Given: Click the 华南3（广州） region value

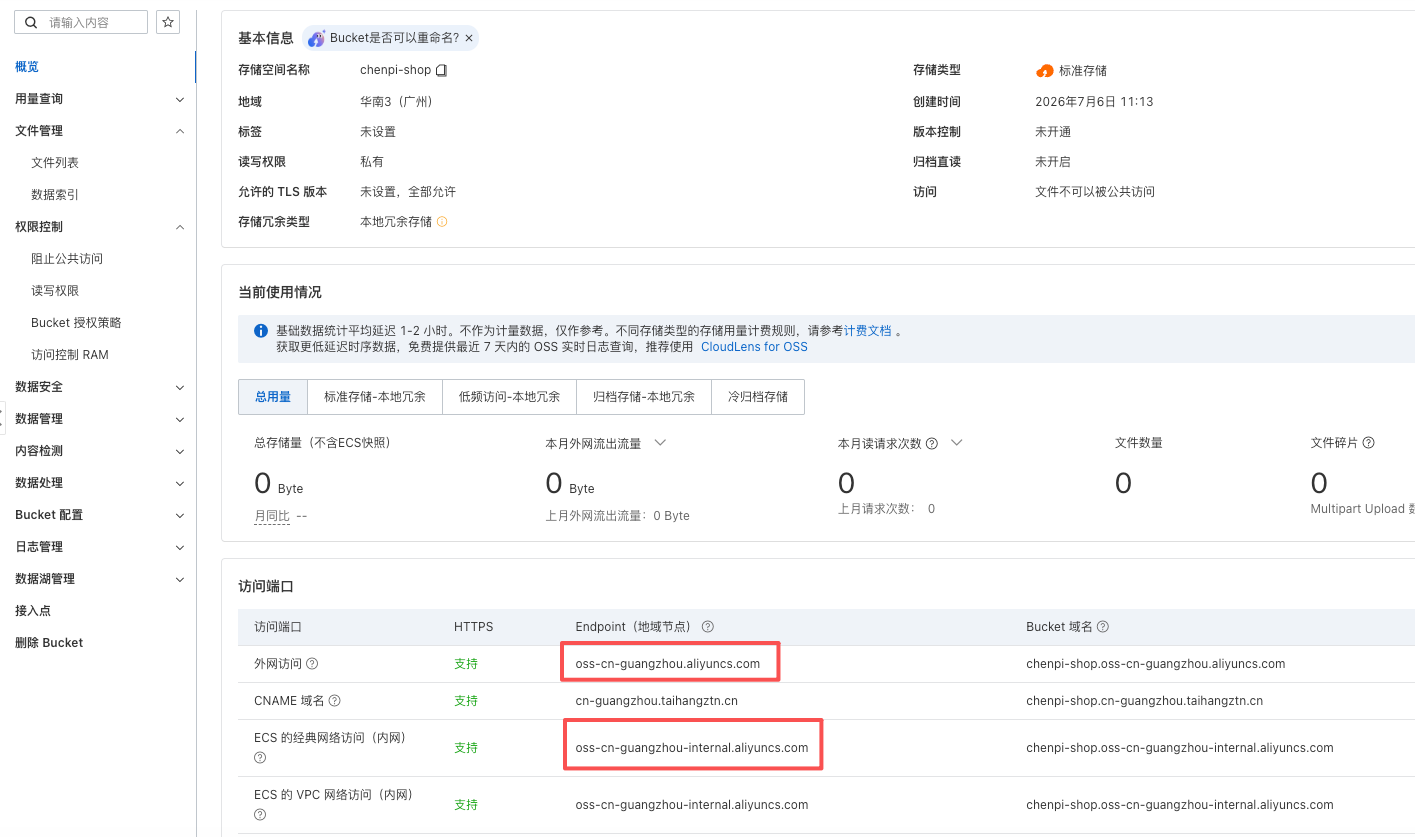Looking at the screenshot, I should click(x=399, y=102).
